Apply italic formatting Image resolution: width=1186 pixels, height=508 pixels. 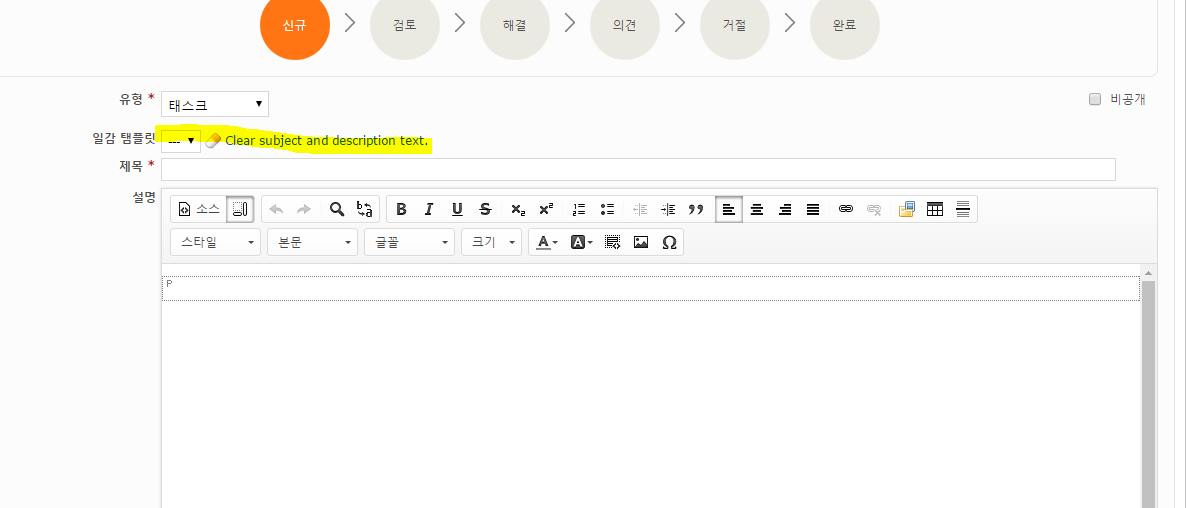[x=429, y=209]
